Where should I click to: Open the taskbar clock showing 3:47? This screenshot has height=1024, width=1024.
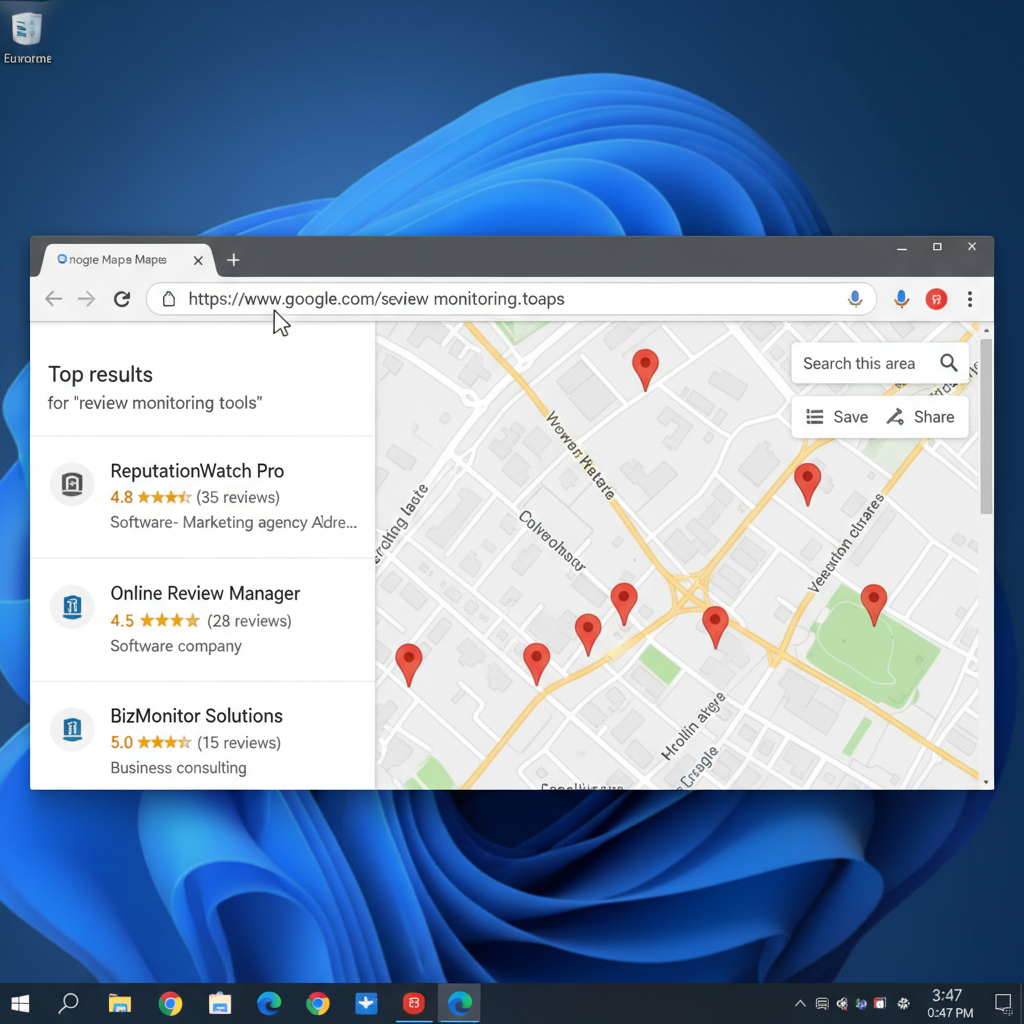950,1004
